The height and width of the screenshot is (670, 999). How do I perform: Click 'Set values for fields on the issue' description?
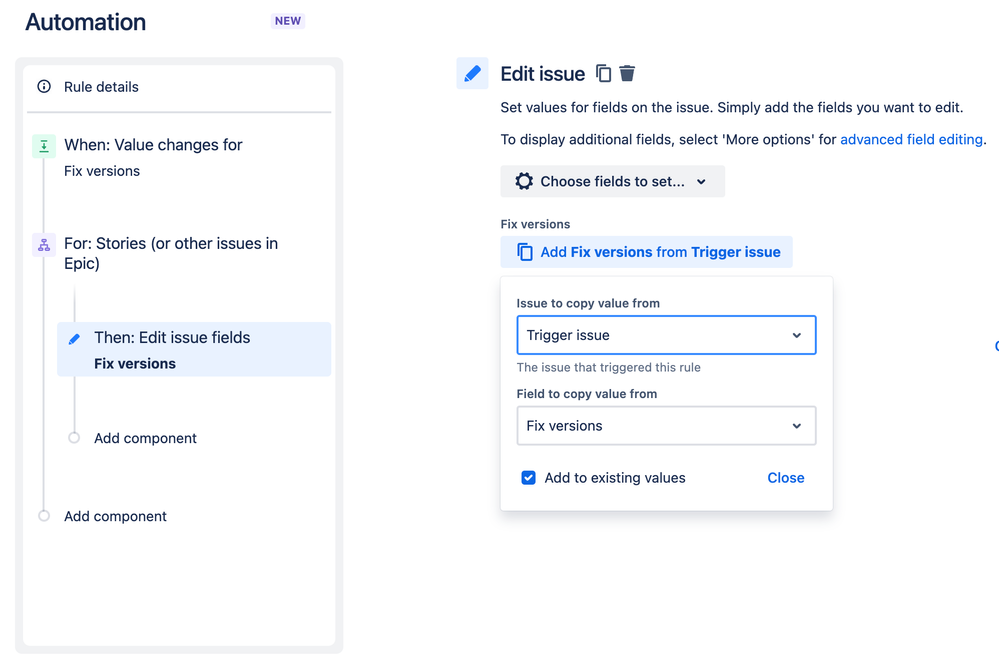tap(731, 108)
